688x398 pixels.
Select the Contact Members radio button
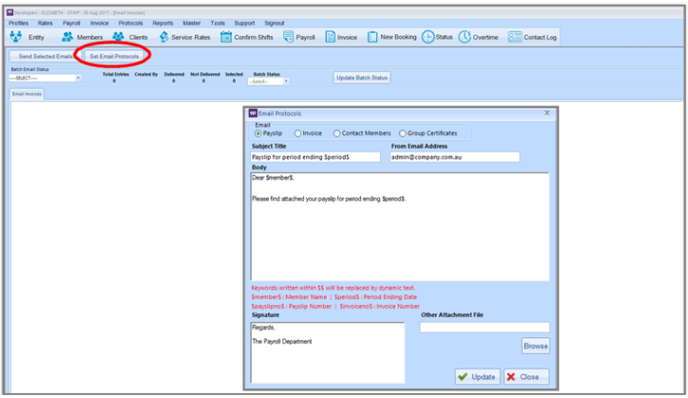click(337, 133)
